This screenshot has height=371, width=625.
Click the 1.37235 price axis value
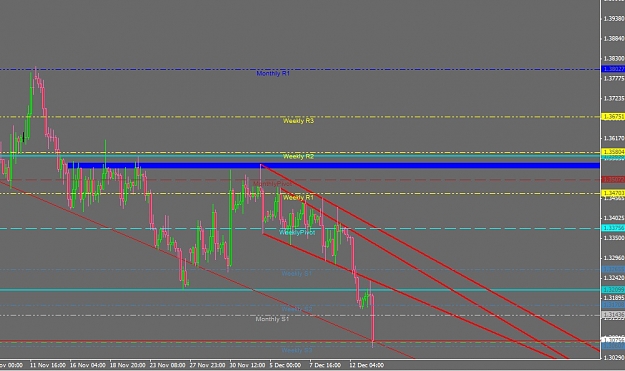[x=614, y=98]
